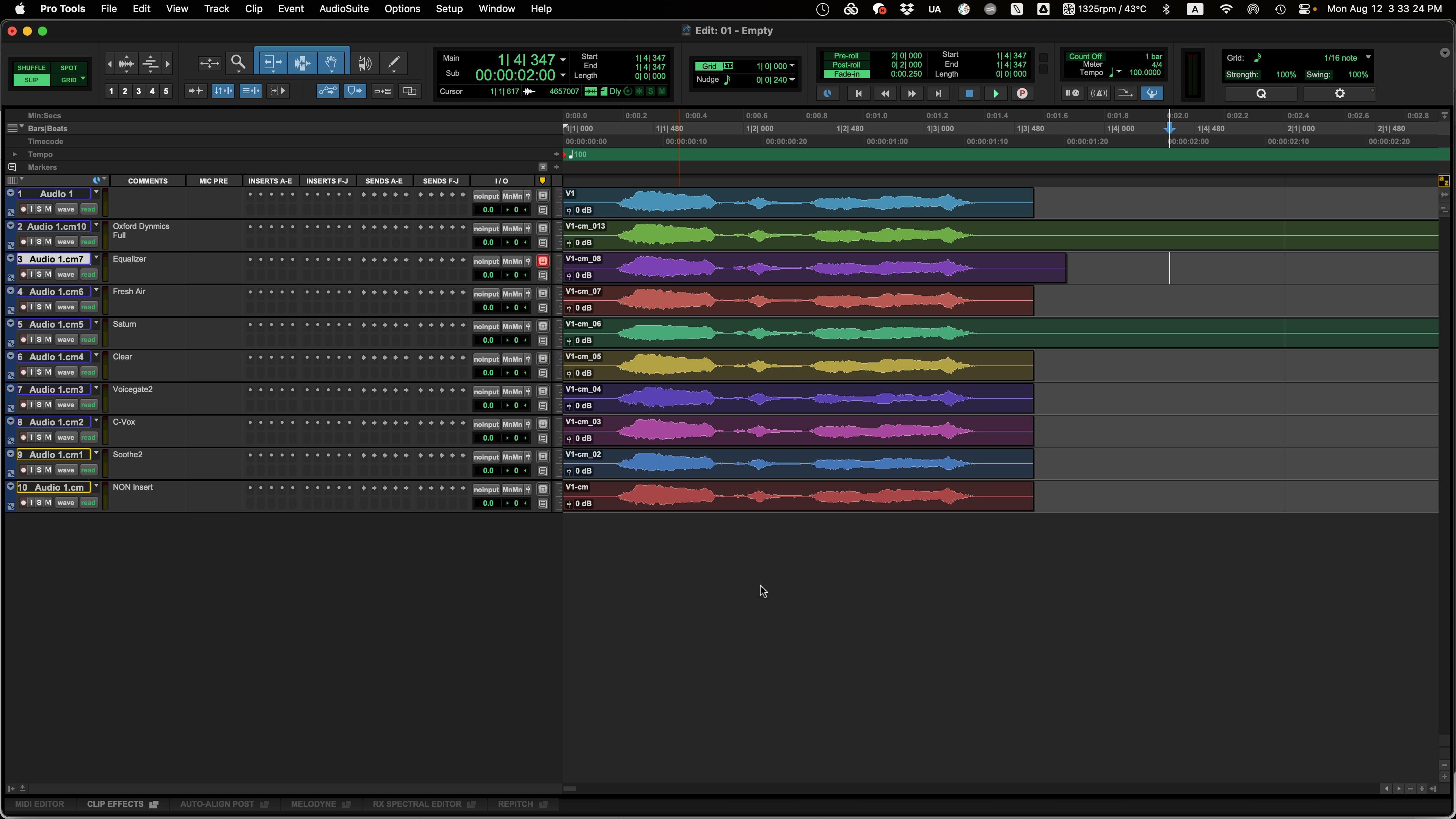Viewport: 1456px width, 819px height.
Task: Click the INSERTS A-E column header
Action: coord(270,181)
